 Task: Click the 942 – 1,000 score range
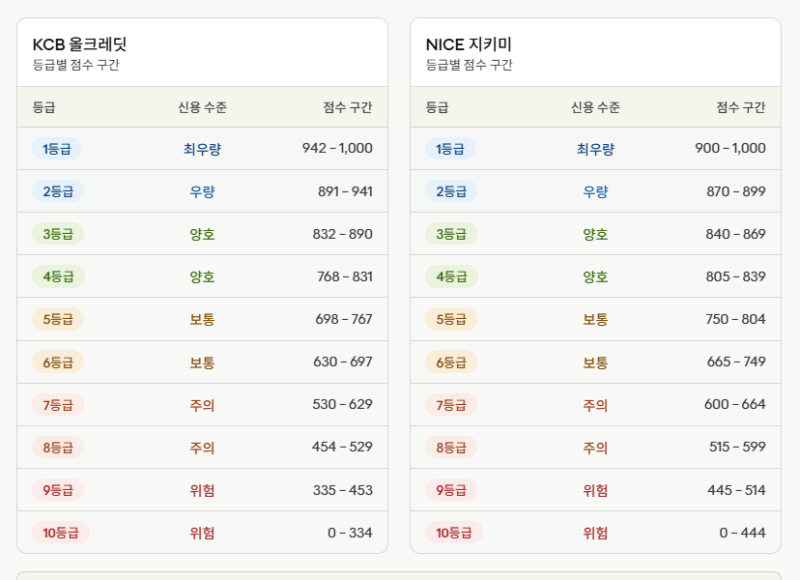click(337, 148)
